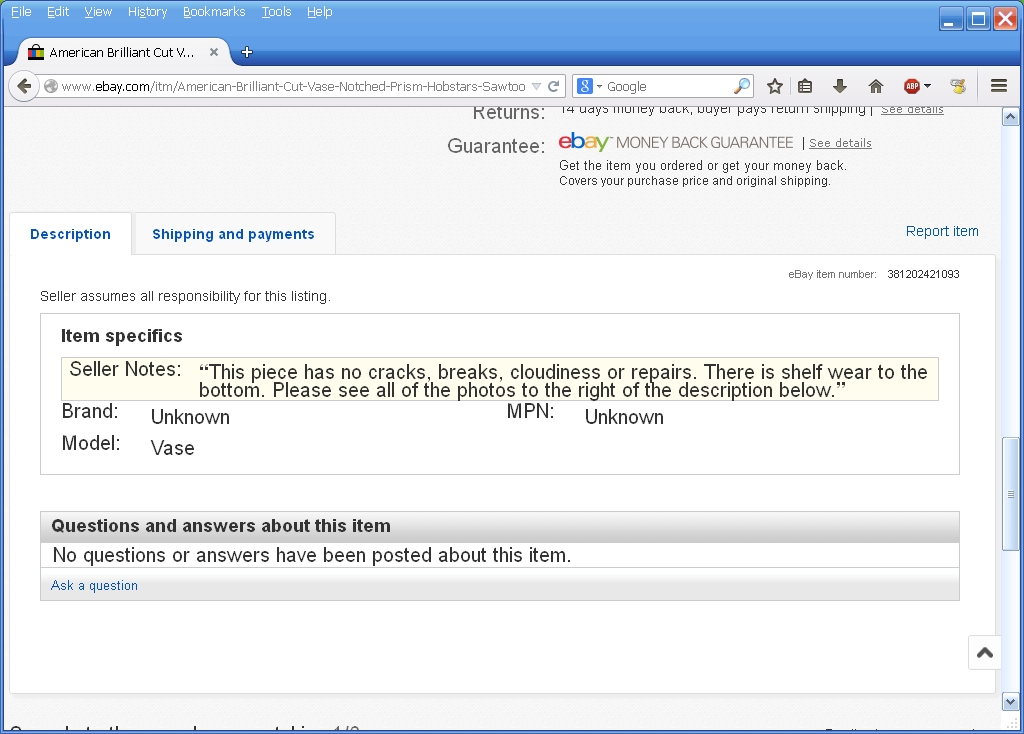Image resolution: width=1024 pixels, height=734 pixels.
Task: Bookmark this page with the star icon
Action: 774,86
